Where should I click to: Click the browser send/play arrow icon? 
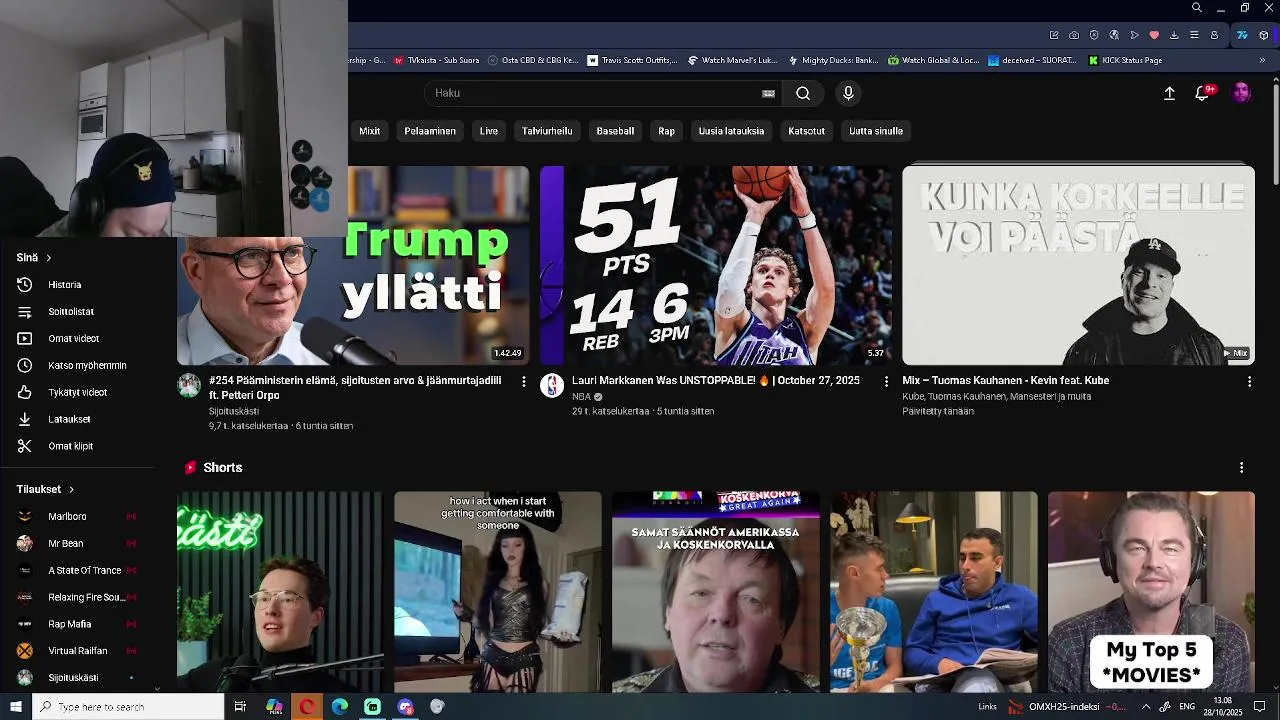1134,35
